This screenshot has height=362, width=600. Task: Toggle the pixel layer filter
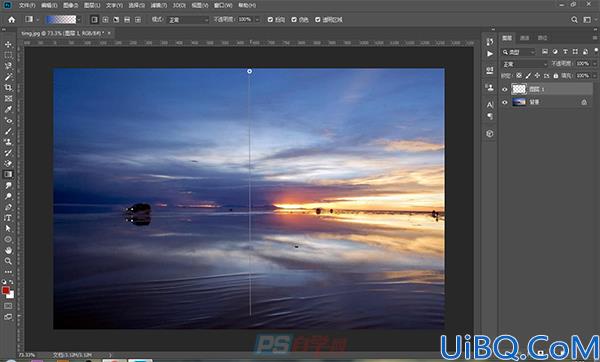545,52
